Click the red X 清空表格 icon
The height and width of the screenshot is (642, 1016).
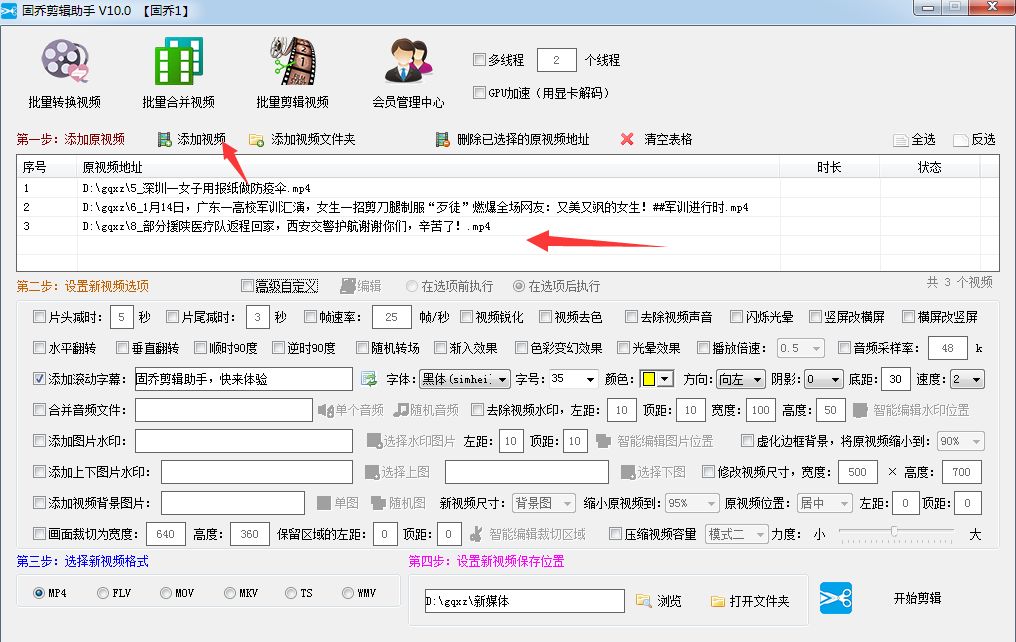[x=627, y=139]
